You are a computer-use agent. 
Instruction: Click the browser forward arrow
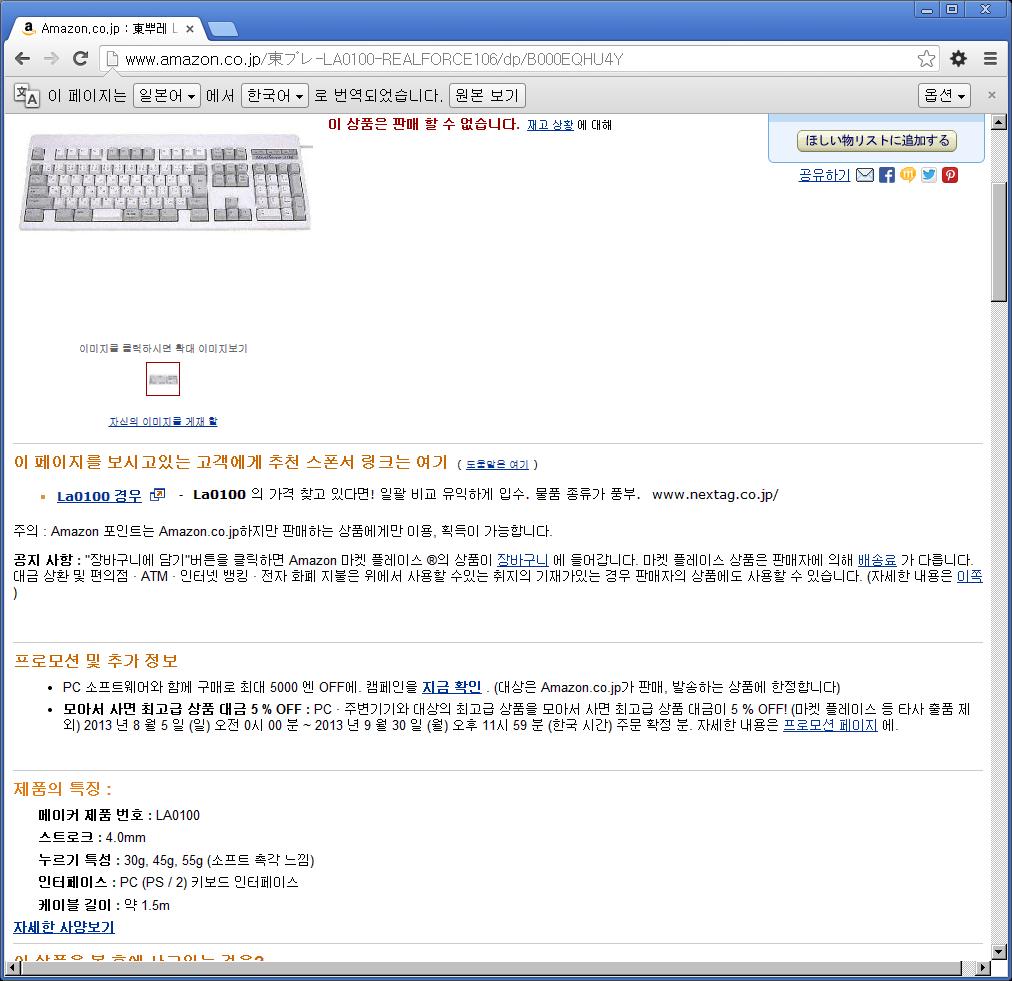coord(52,59)
